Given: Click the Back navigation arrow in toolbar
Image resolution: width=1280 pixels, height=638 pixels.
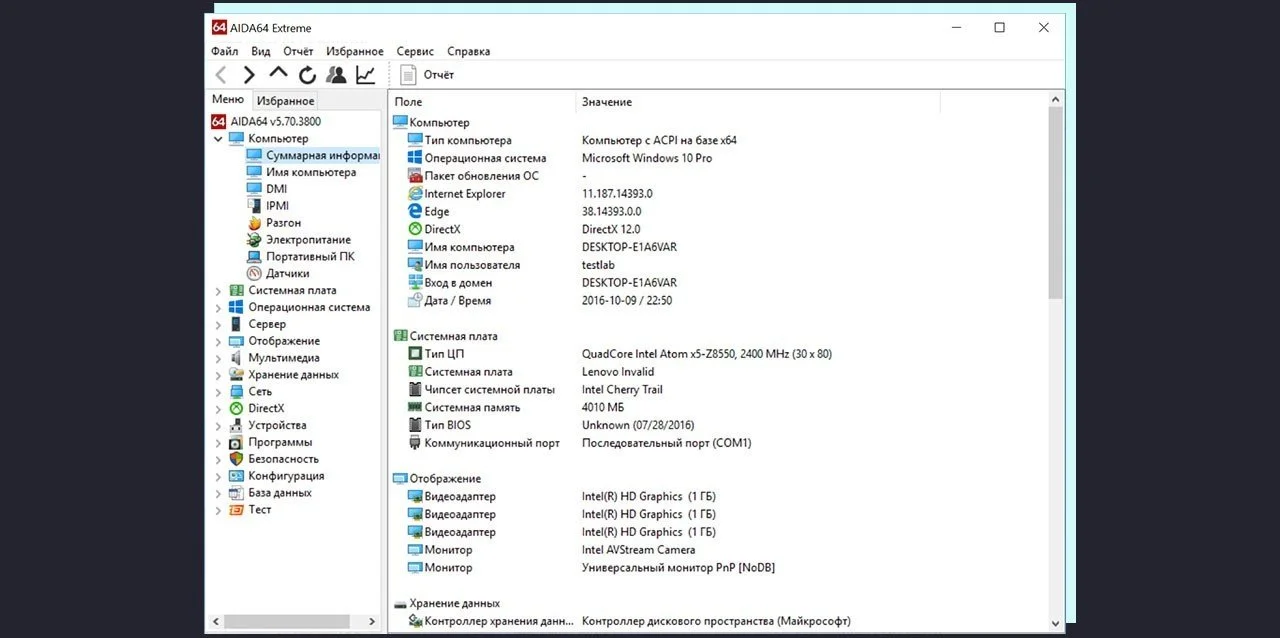Looking at the screenshot, I should tap(221, 75).
